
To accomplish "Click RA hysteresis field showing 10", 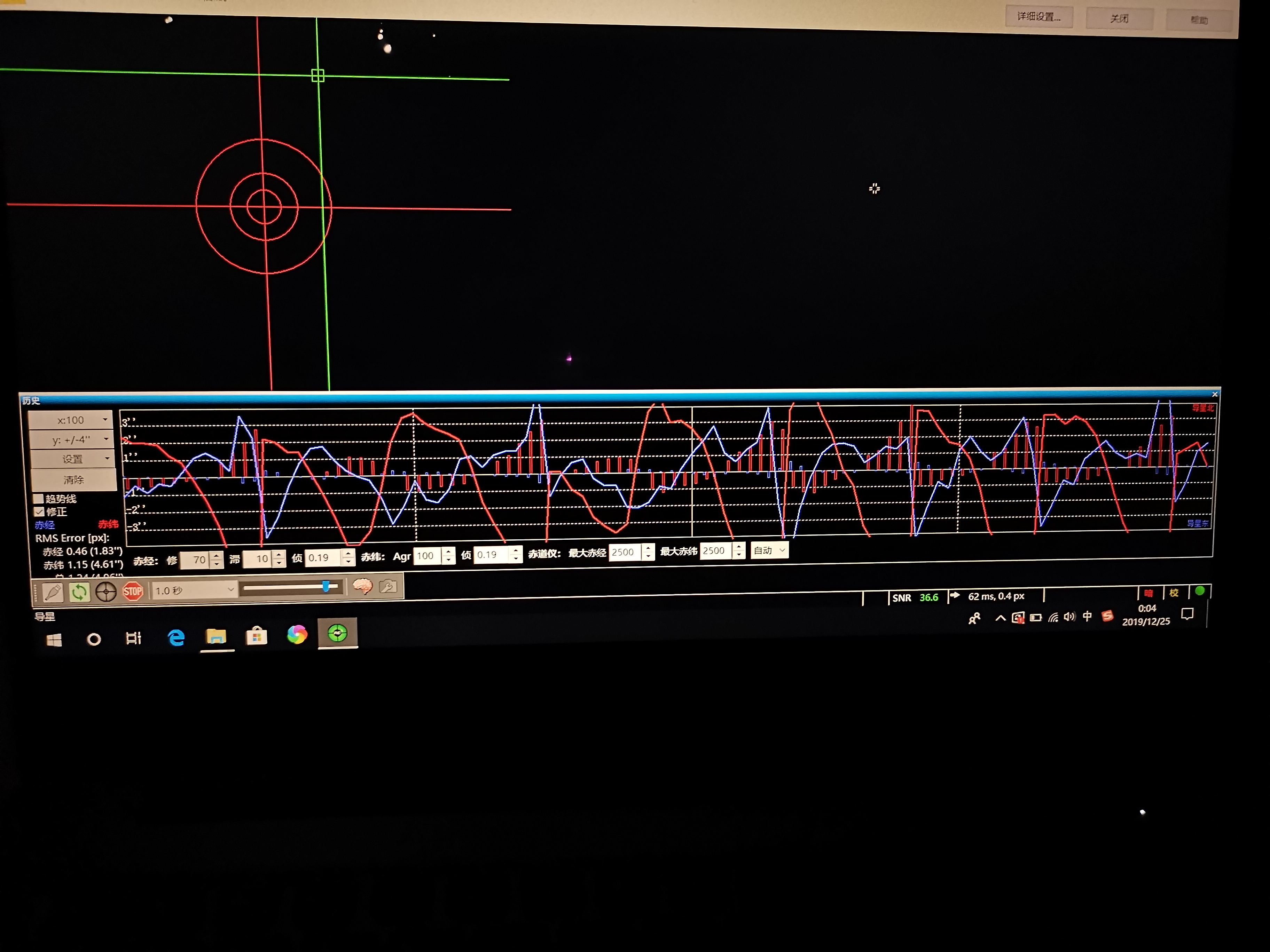I will point(257,558).
